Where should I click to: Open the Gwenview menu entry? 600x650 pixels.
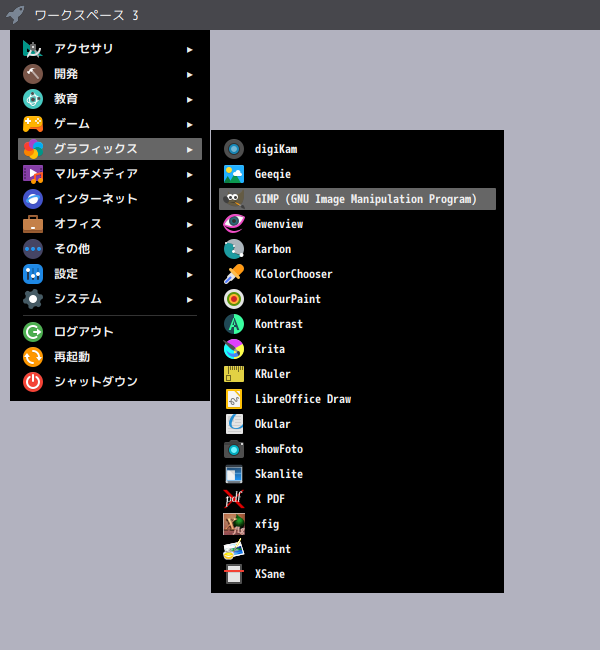coord(357,224)
